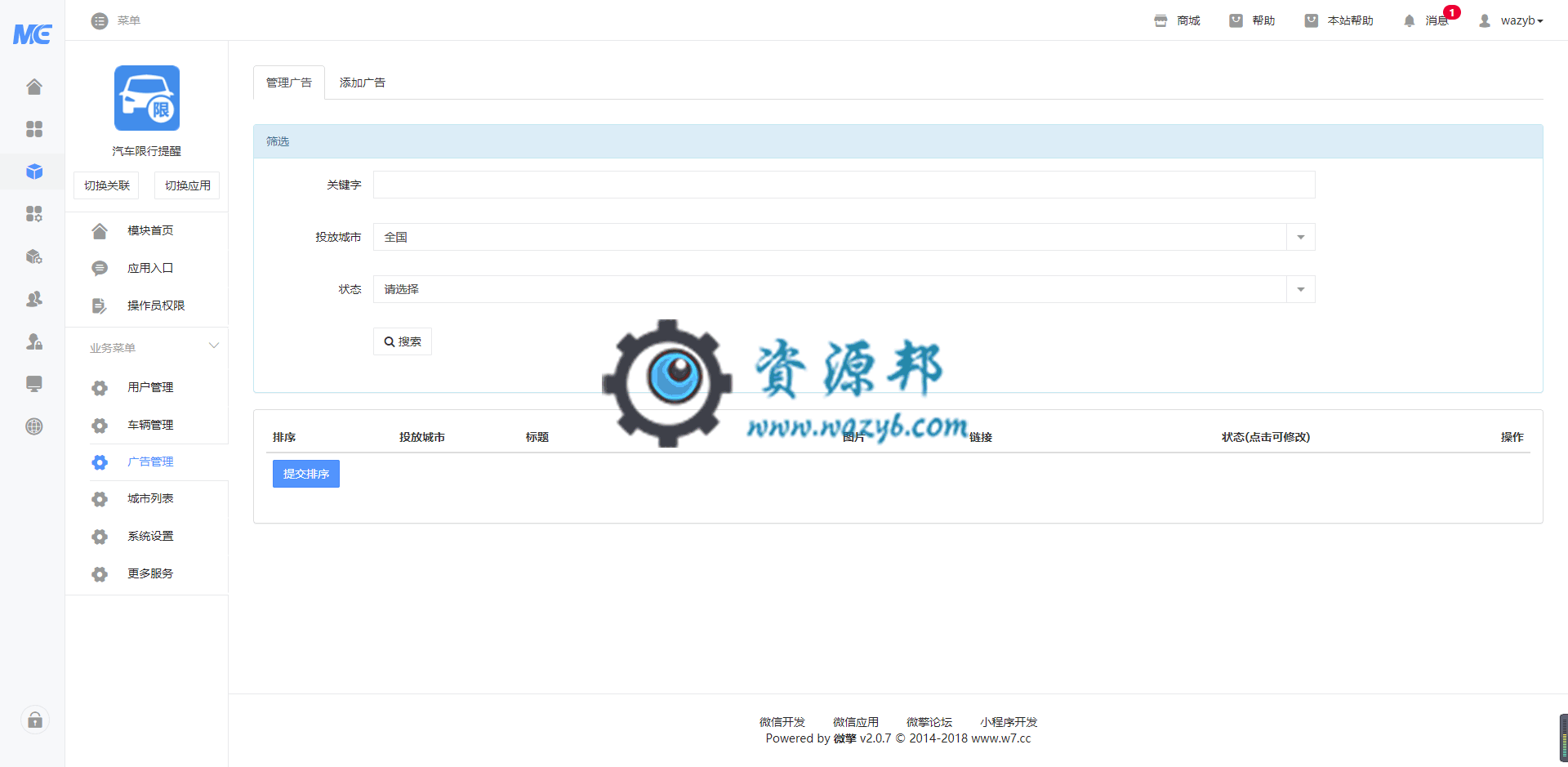Open the squares-with-gear icon in rail
The width and height of the screenshot is (1568, 767).
[x=34, y=214]
